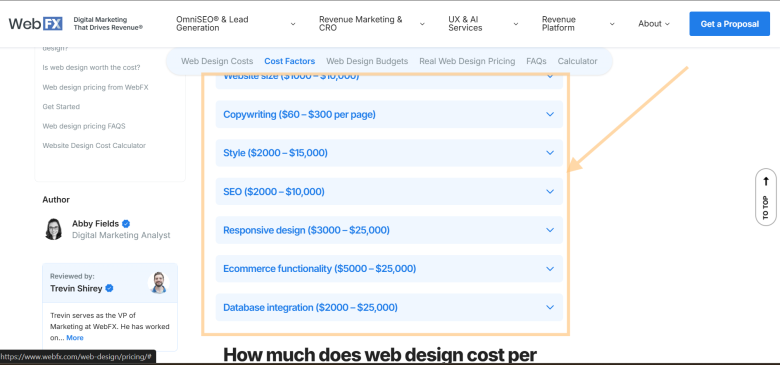Expand Style accordion chevron
780x365 pixels.
pyautogui.click(x=550, y=153)
